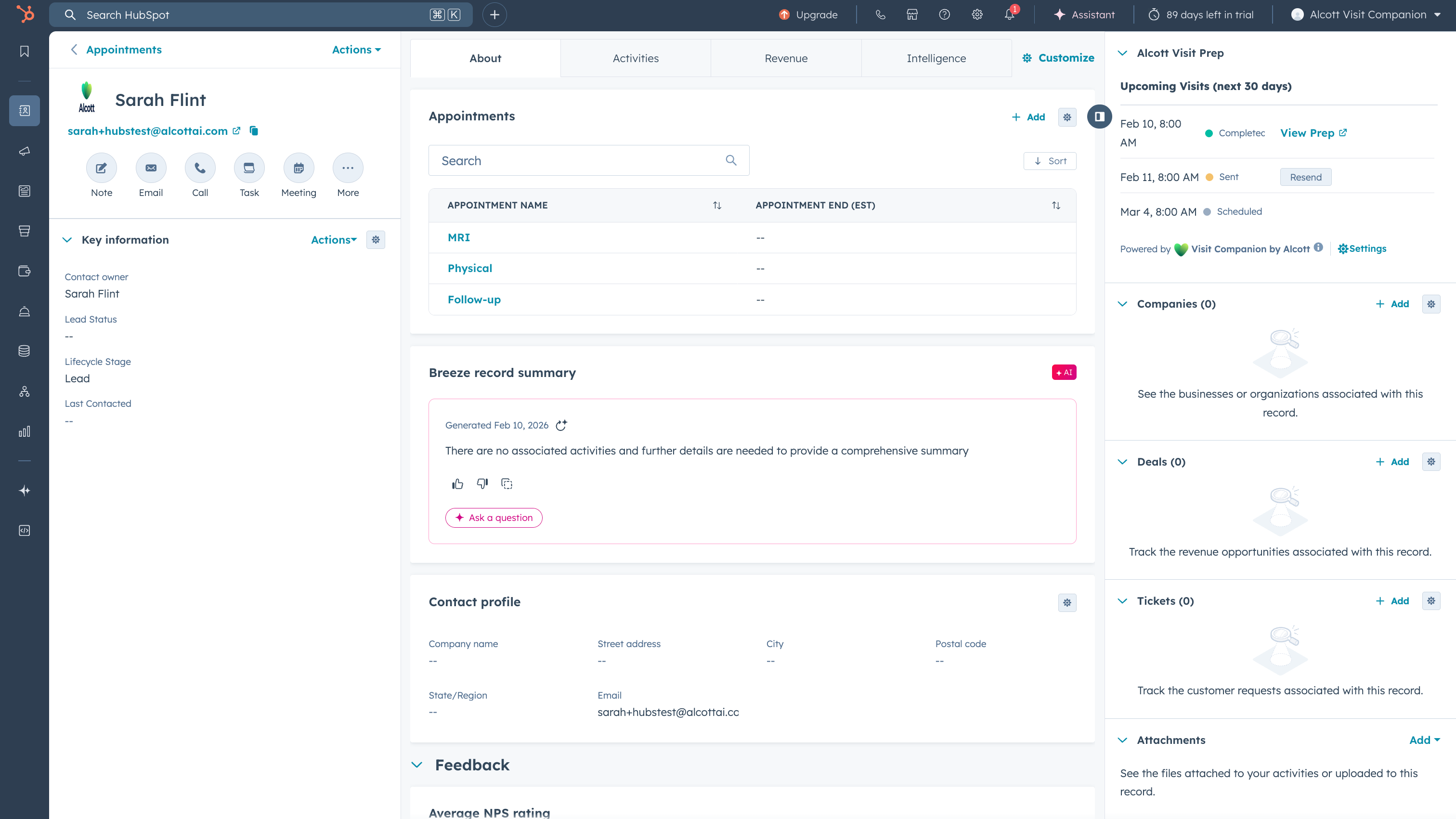This screenshot has height=819, width=1456.
Task: Open the Actions dropdown near Appointments header
Action: click(355, 50)
